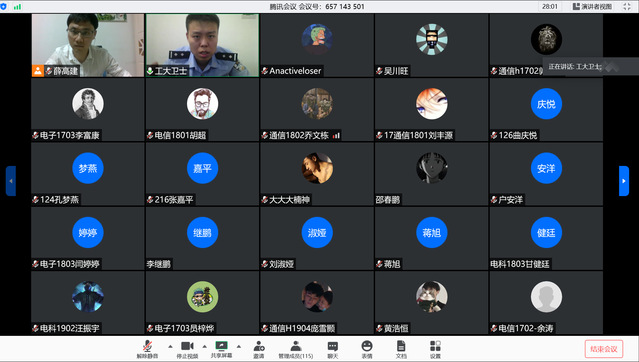Screen dimensions: 639x362
Task: Click the orange host badge on 薛高建
Action: point(38,71)
